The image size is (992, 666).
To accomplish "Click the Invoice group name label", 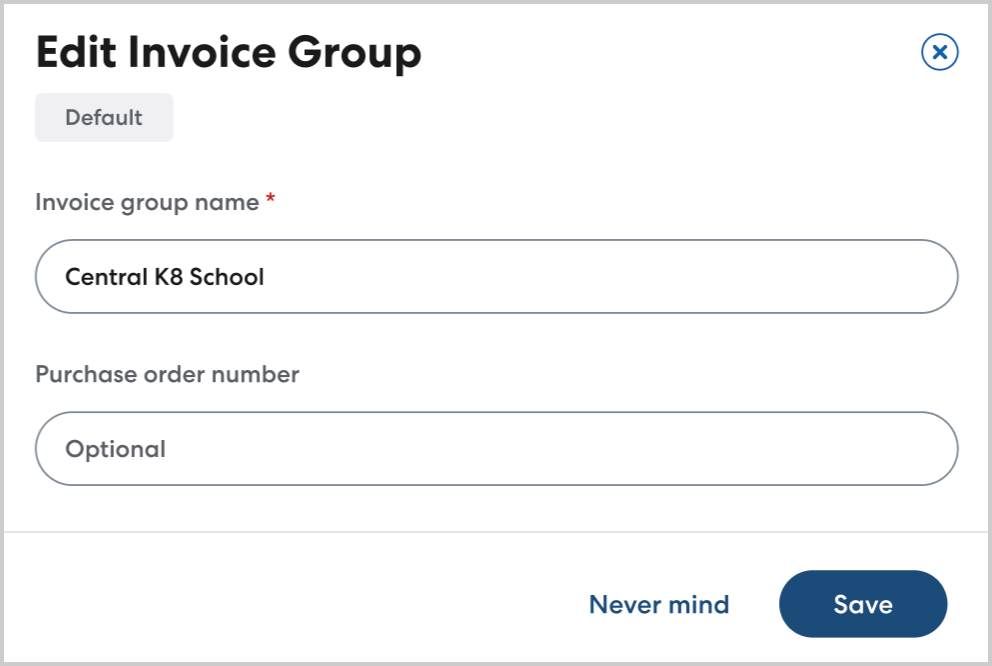I will (144, 201).
